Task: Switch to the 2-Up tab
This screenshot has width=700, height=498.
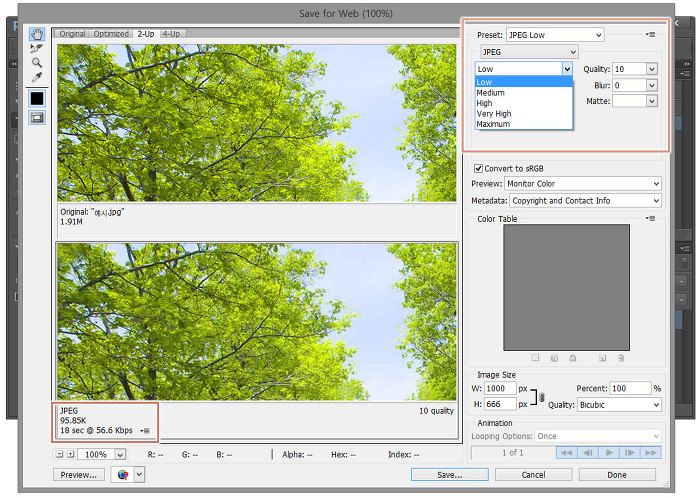Action: coord(146,33)
